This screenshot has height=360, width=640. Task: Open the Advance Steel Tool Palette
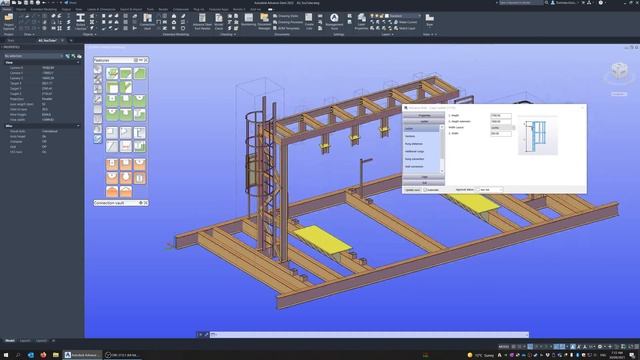(x=202, y=22)
